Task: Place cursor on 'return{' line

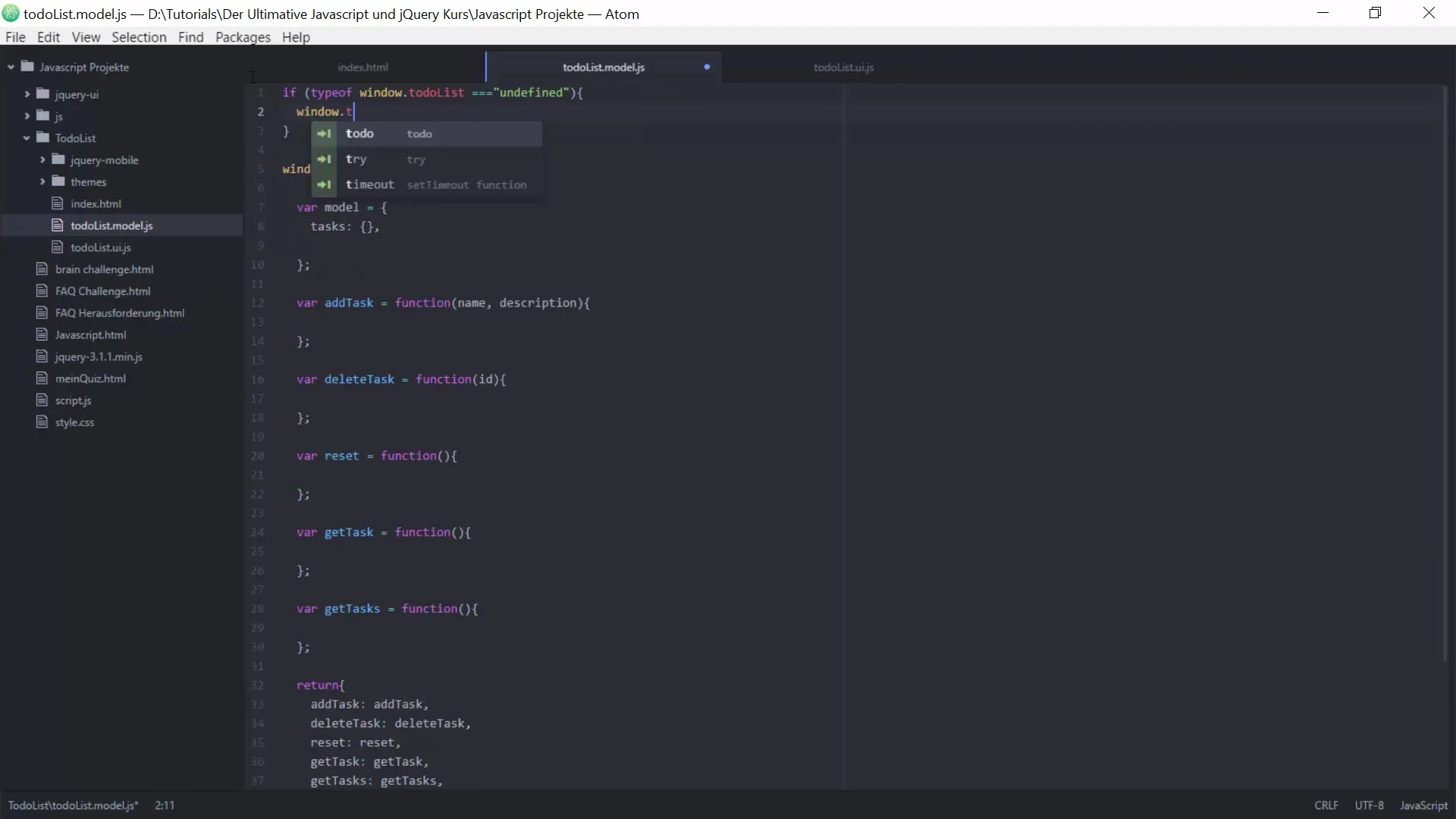Action: pyautogui.click(x=320, y=685)
